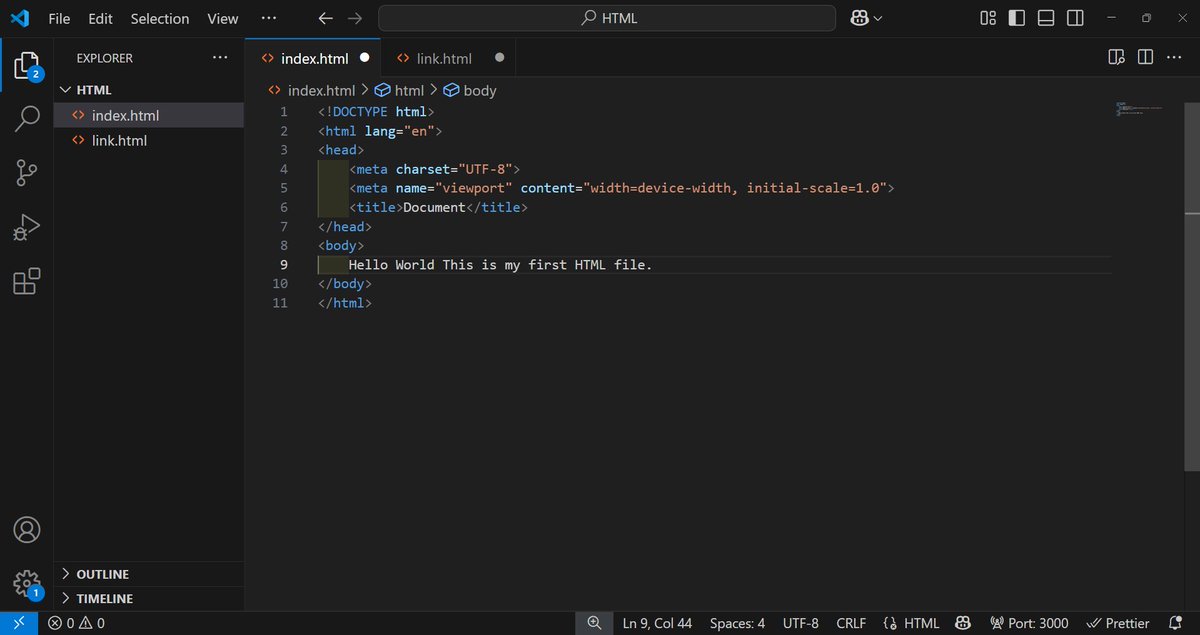Image resolution: width=1200 pixels, height=635 pixels.
Task: Click the EXPLORER panel title
Action: pos(105,58)
